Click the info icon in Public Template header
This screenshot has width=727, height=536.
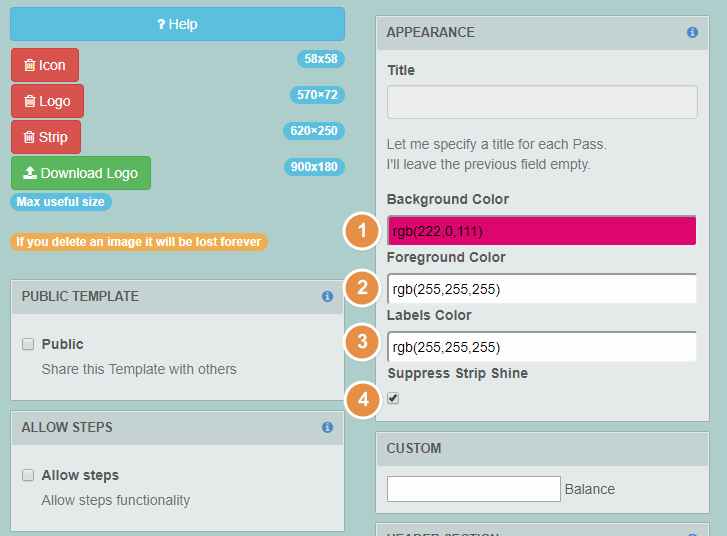pos(327,296)
